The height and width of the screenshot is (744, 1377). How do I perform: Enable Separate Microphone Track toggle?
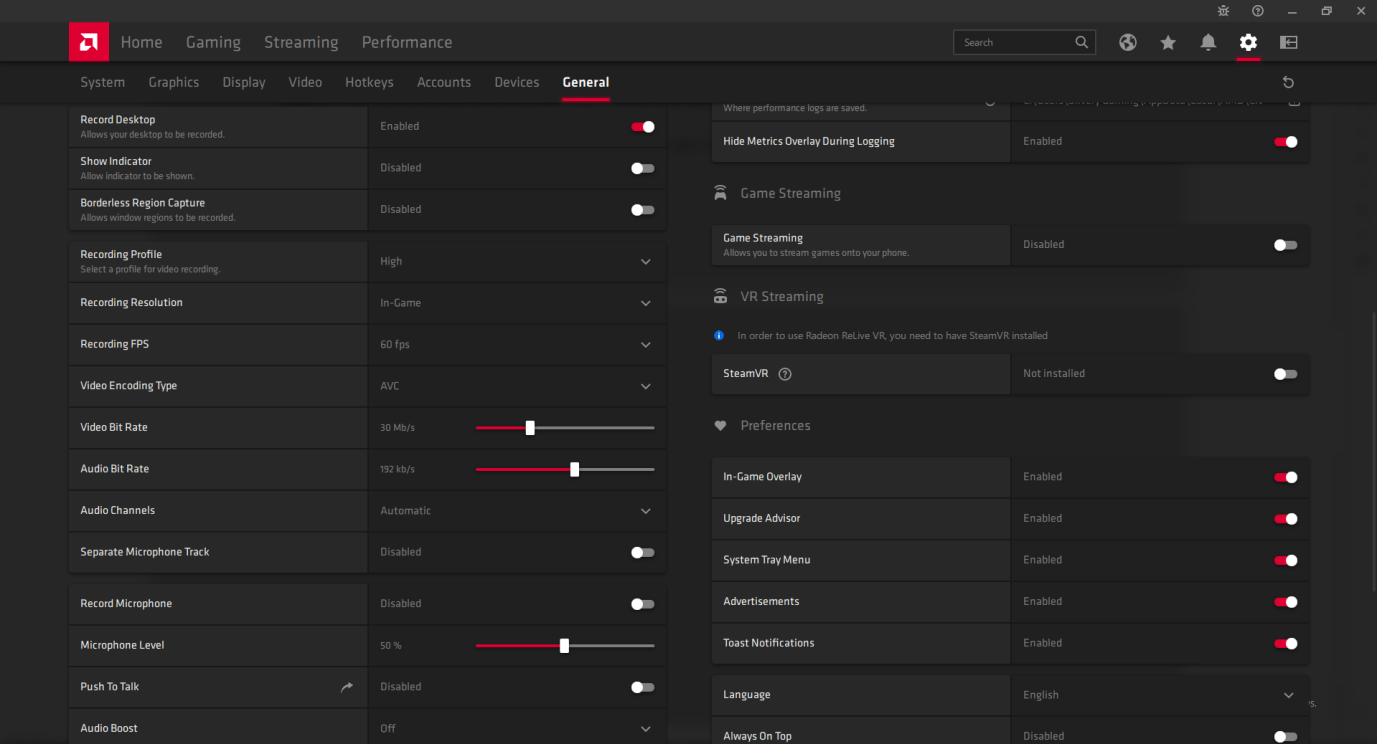643,552
